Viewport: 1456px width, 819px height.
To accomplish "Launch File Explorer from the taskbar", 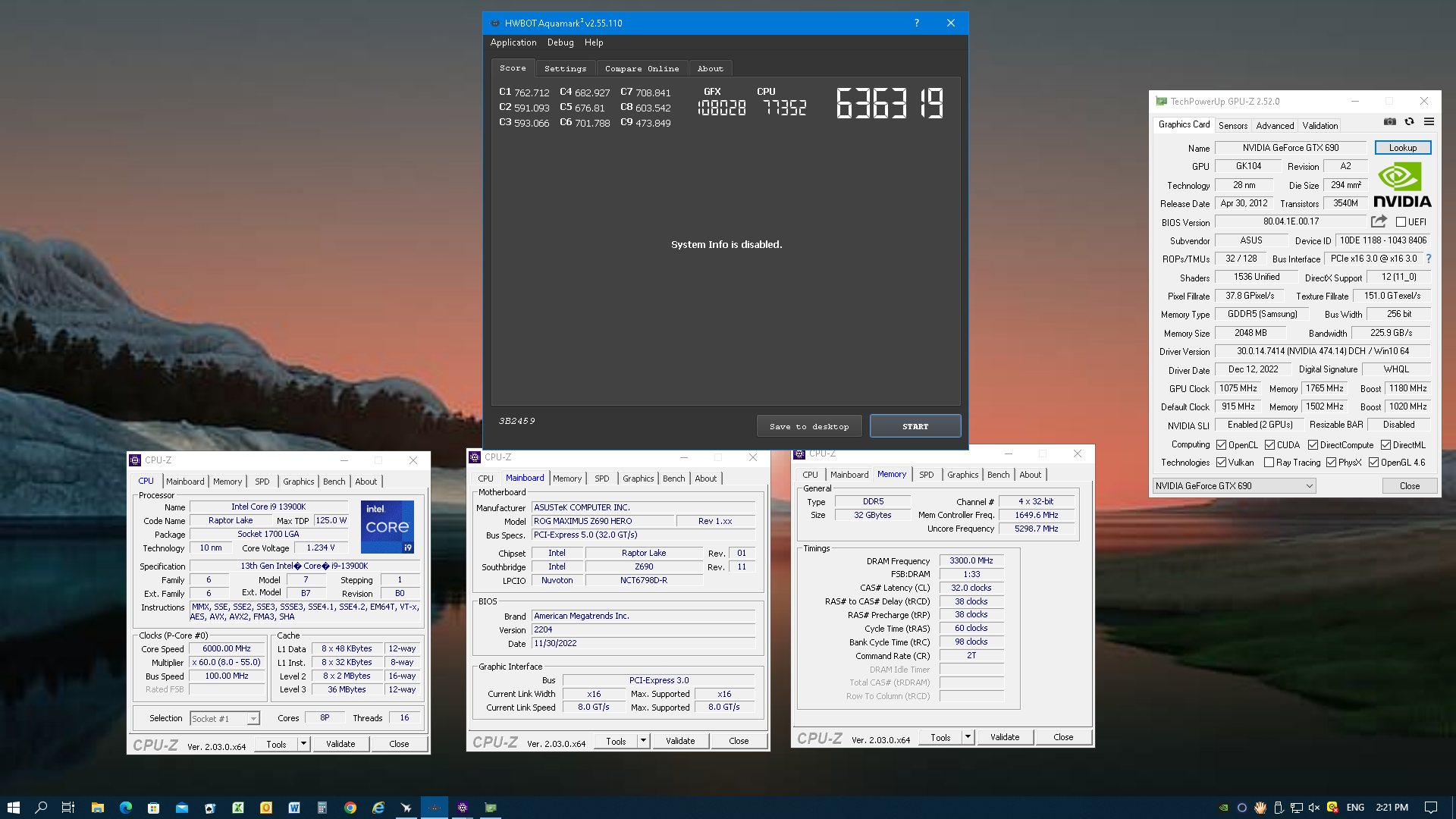I will coord(97,808).
